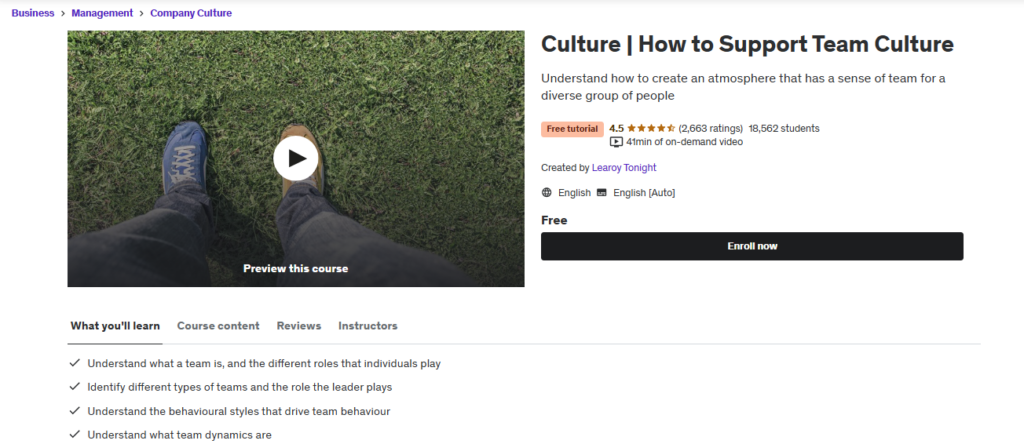Click the Enroll now button
1024x444 pixels.
tap(752, 246)
